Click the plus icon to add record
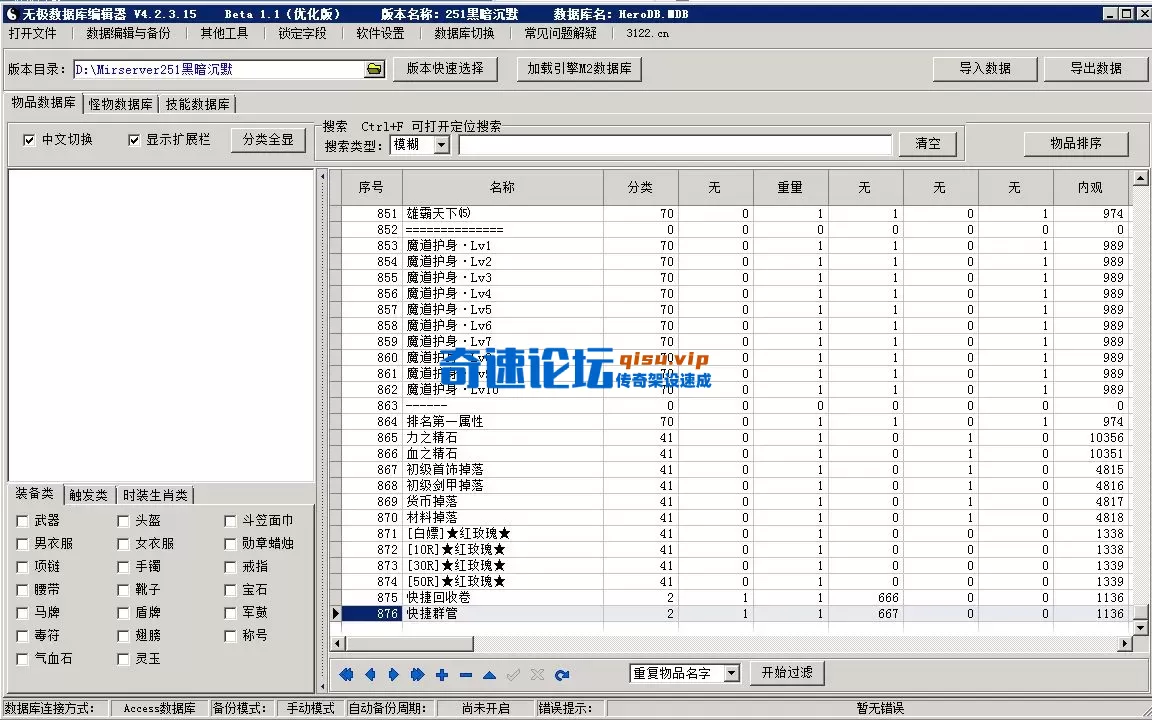The width and height of the screenshot is (1152, 720). (x=441, y=675)
